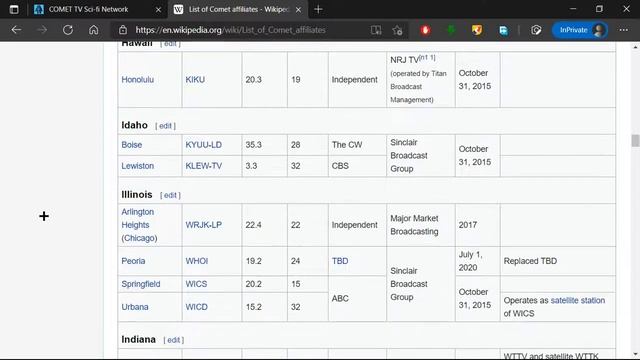The image size is (640, 360).
Task: Close the COMET TV Sci-fi Network tab
Action: (158, 9)
